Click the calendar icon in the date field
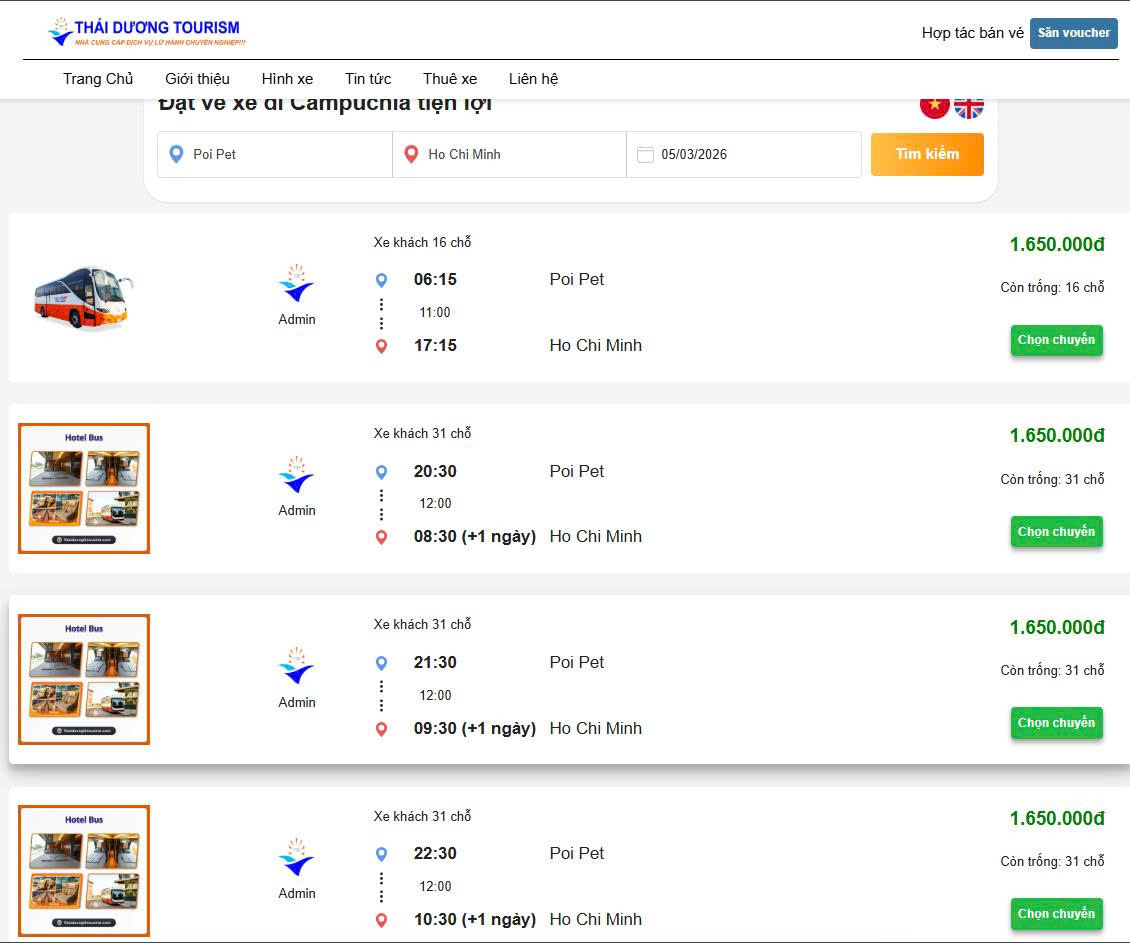The image size is (1130, 943). pos(645,155)
